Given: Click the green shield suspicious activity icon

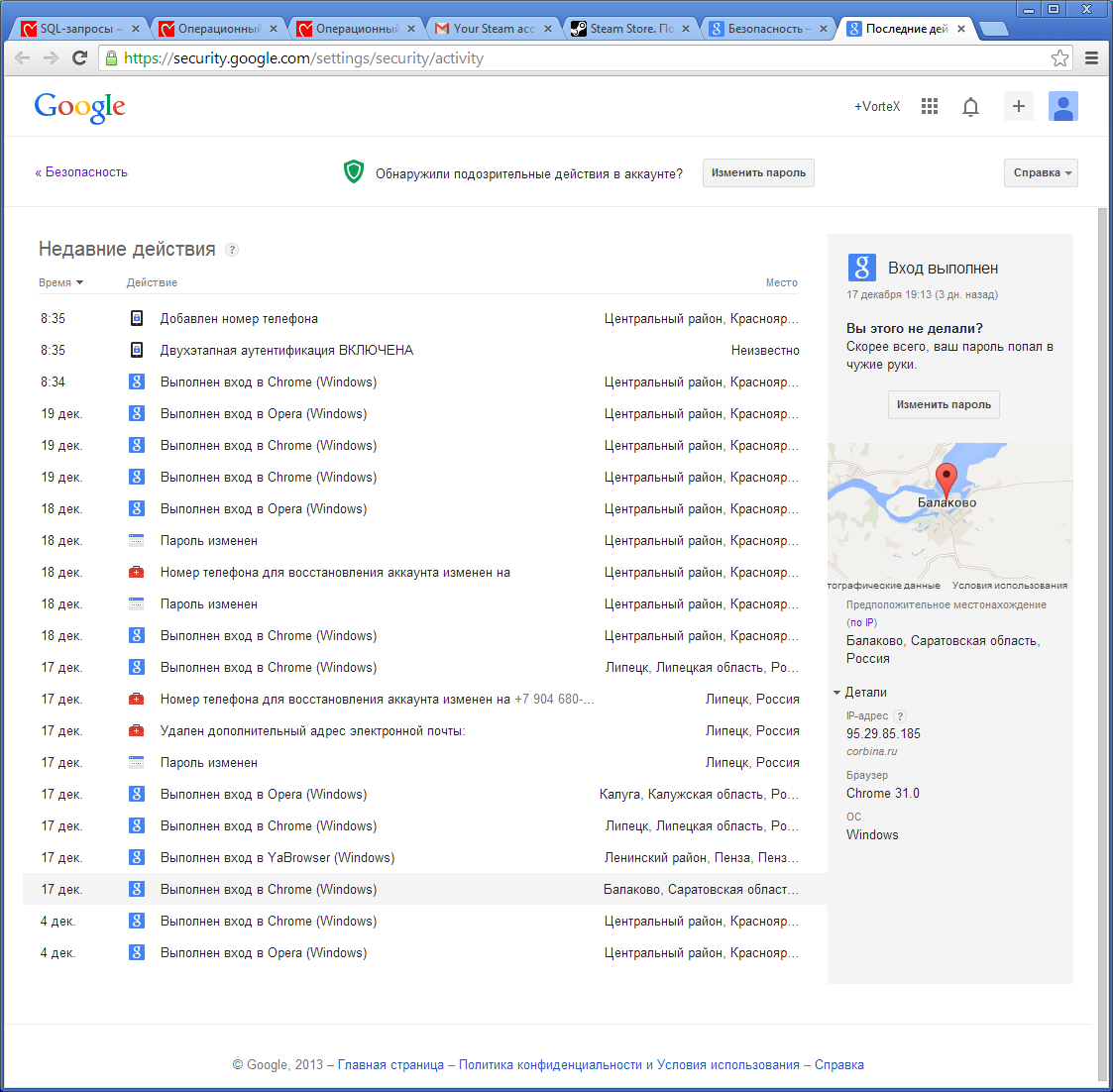Looking at the screenshot, I should [354, 171].
